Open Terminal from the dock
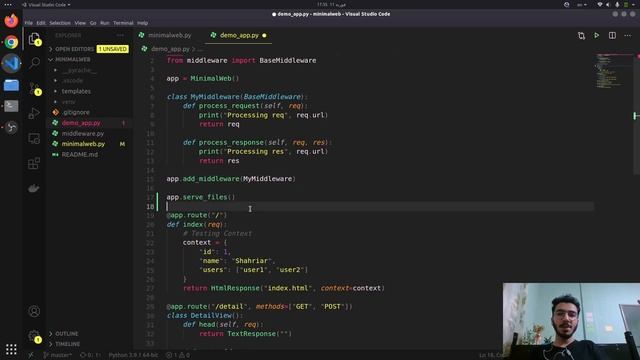 11,106
